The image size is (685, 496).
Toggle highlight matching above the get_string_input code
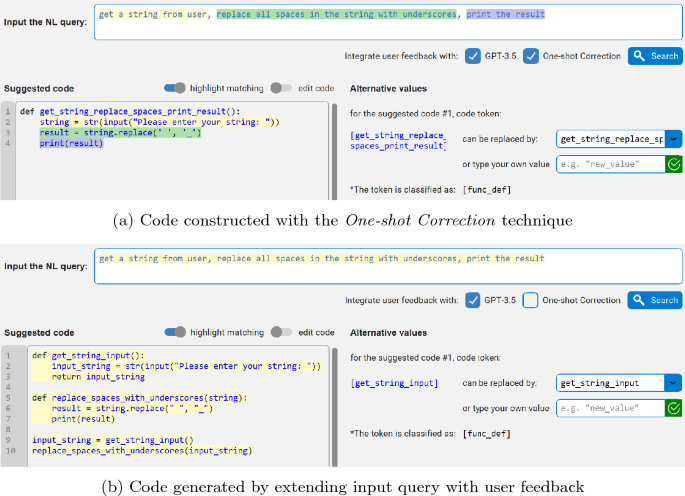pos(175,332)
